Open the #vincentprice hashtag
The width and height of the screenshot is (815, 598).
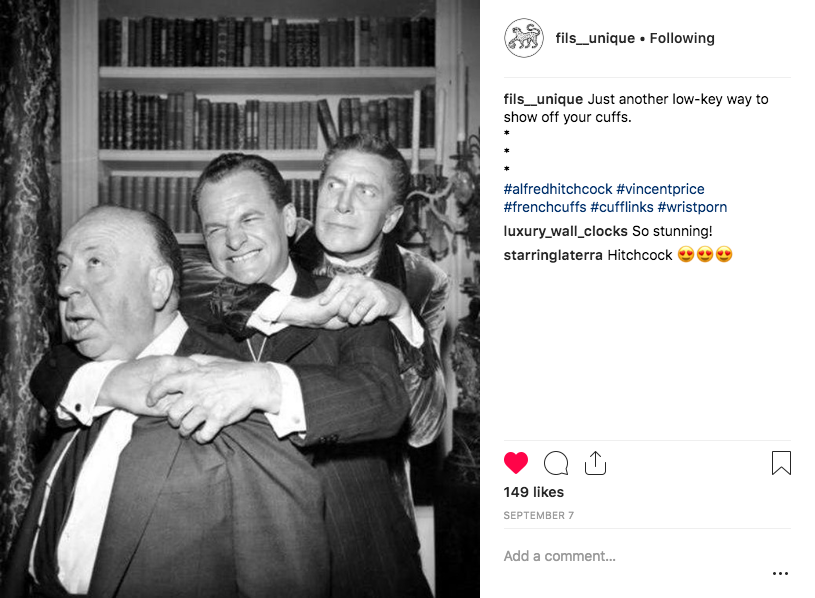660,189
